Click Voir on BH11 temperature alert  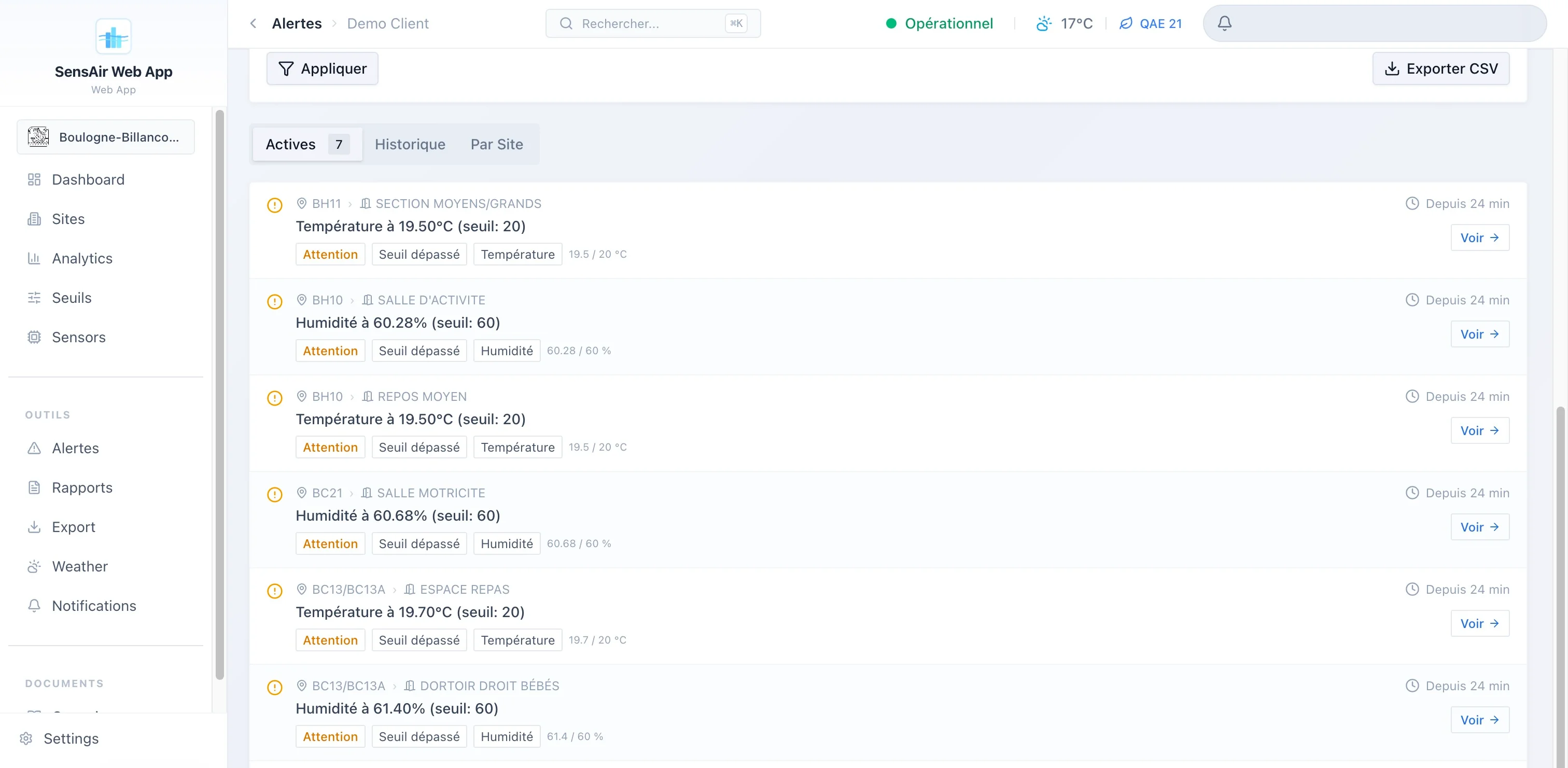[1480, 238]
